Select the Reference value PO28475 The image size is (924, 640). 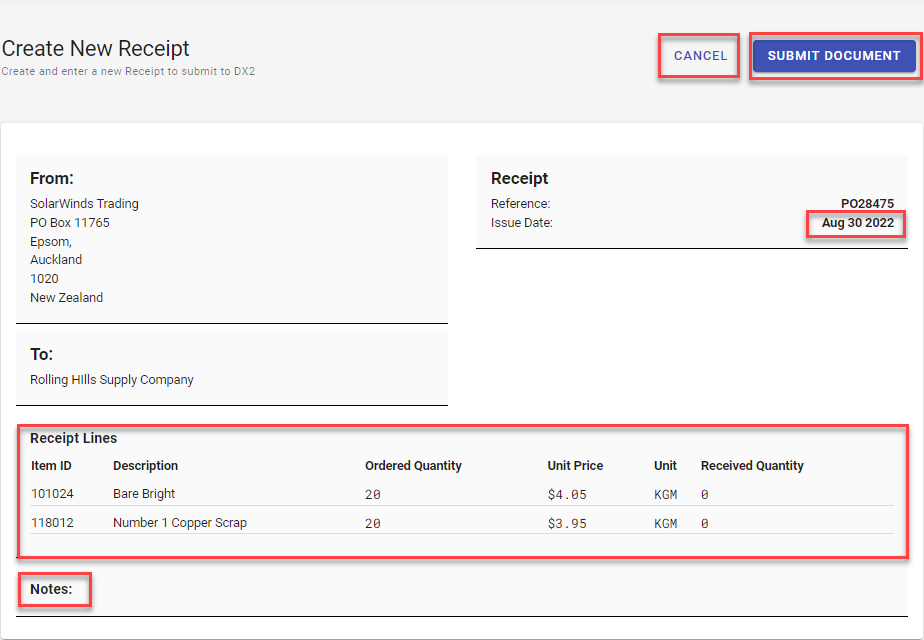coord(869,203)
